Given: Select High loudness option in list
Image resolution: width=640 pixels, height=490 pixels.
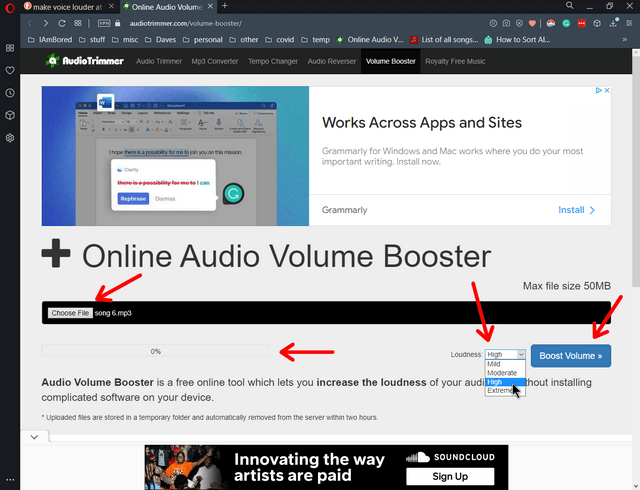Looking at the screenshot, I should [x=505, y=382].
